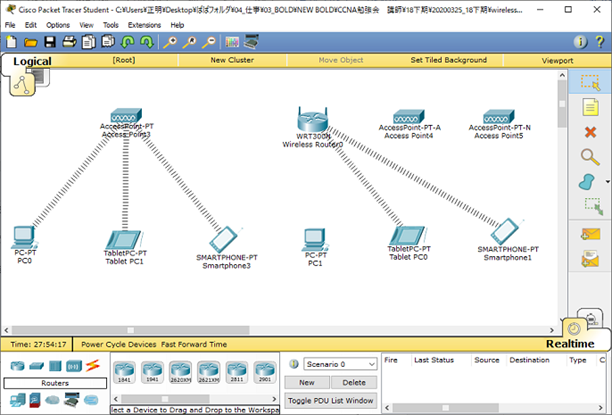Select the Access Point3 device
Viewport: 612px width, 415px height.
(x=126, y=116)
